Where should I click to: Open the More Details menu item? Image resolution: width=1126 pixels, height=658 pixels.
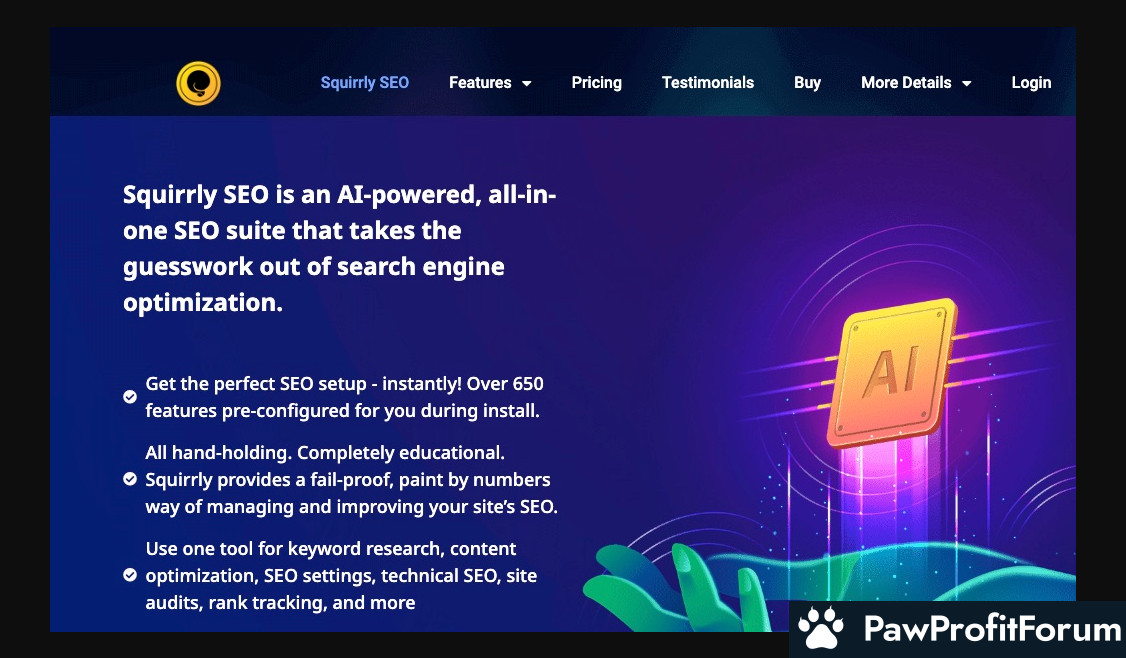click(x=905, y=83)
